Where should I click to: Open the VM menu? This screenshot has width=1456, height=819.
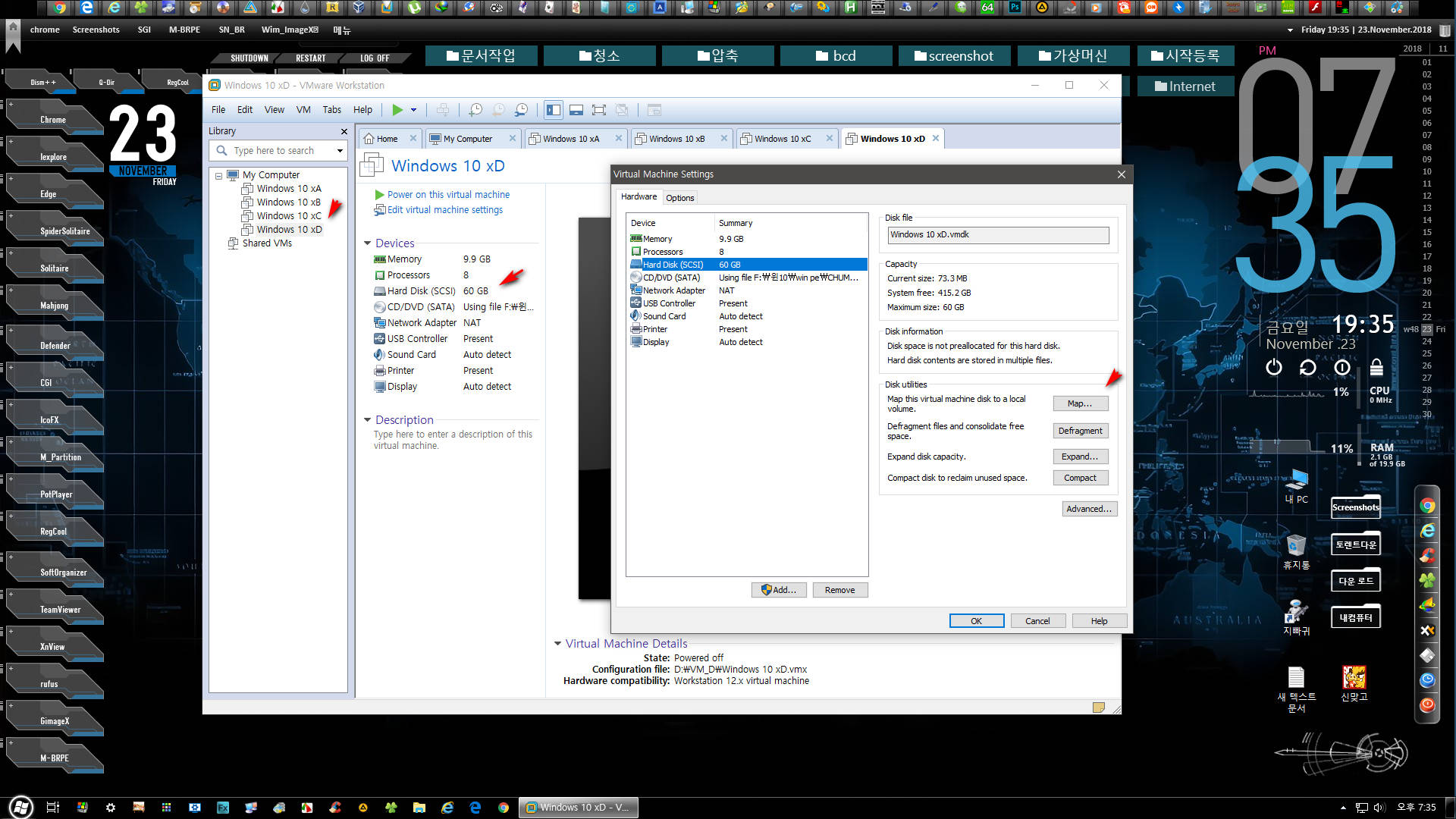coord(303,110)
